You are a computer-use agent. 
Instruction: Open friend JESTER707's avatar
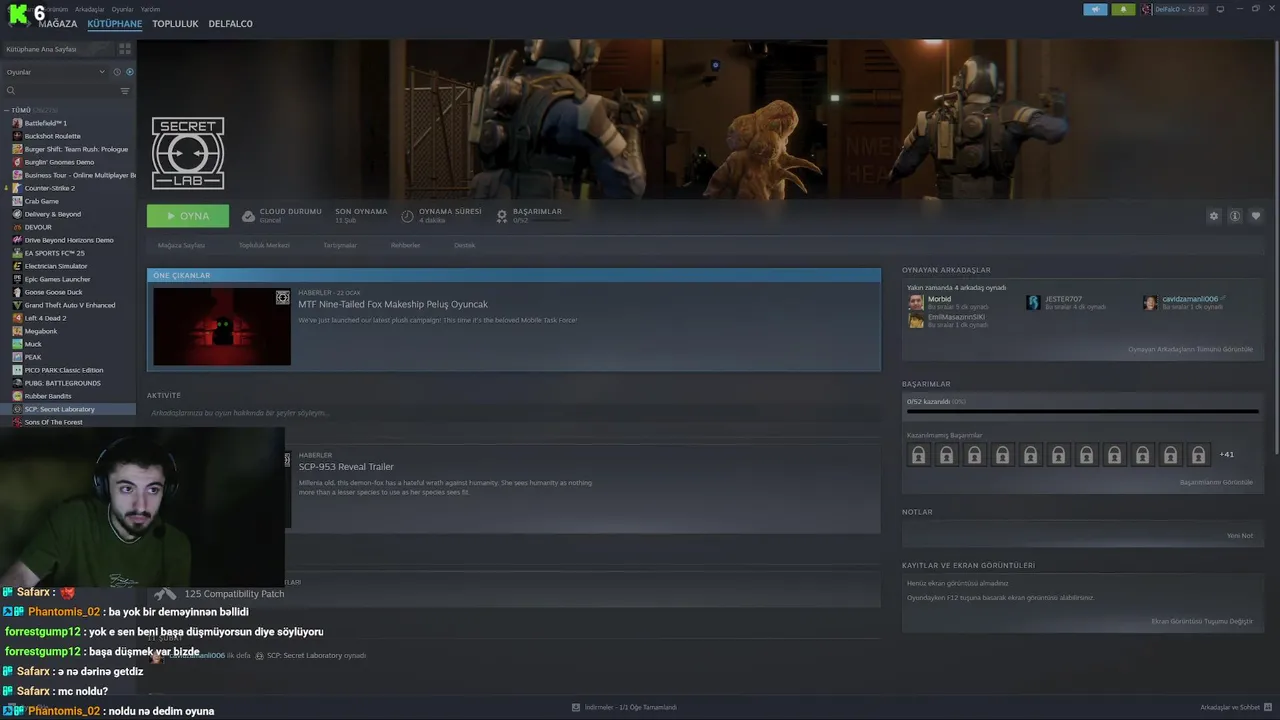point(1033,302)
